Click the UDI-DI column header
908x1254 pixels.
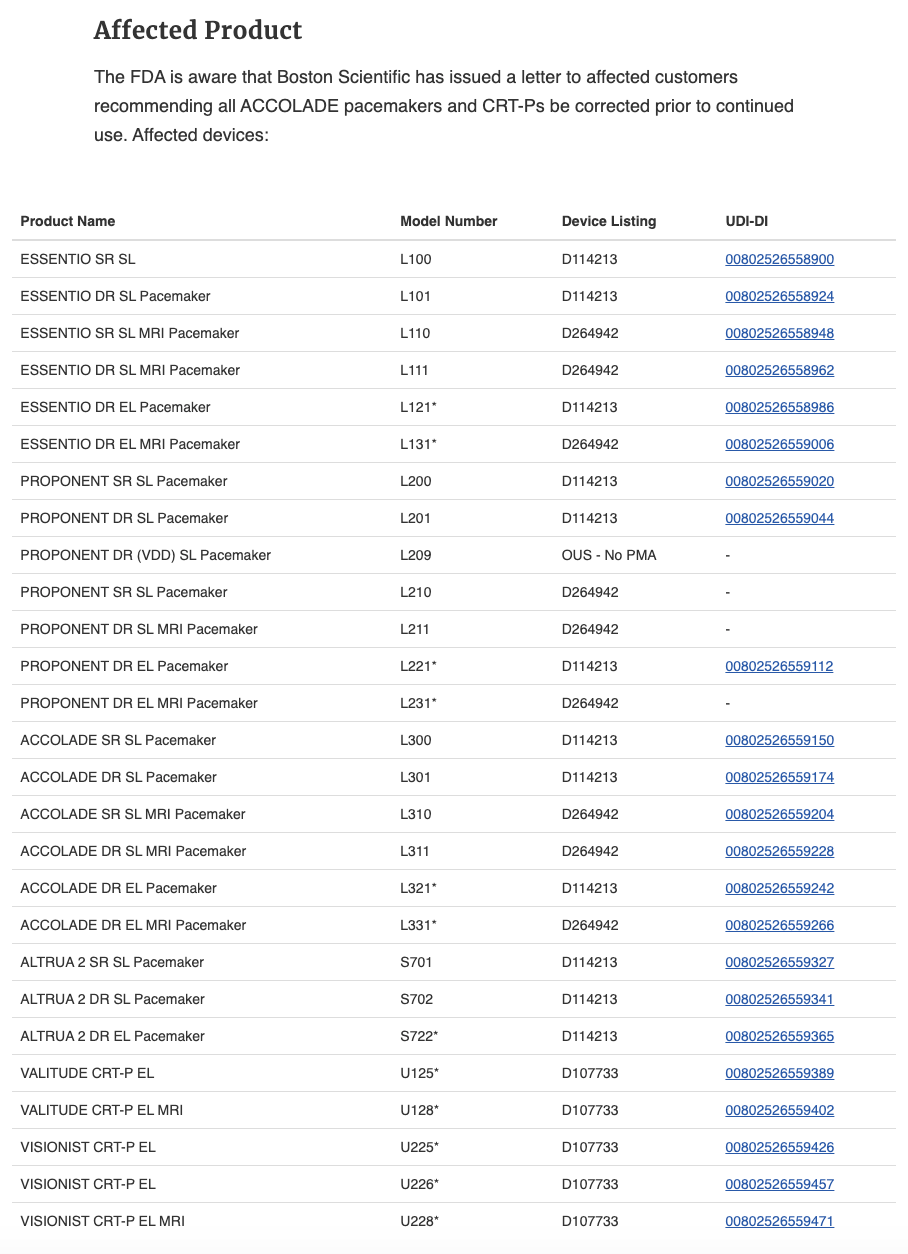pos(747,221)
